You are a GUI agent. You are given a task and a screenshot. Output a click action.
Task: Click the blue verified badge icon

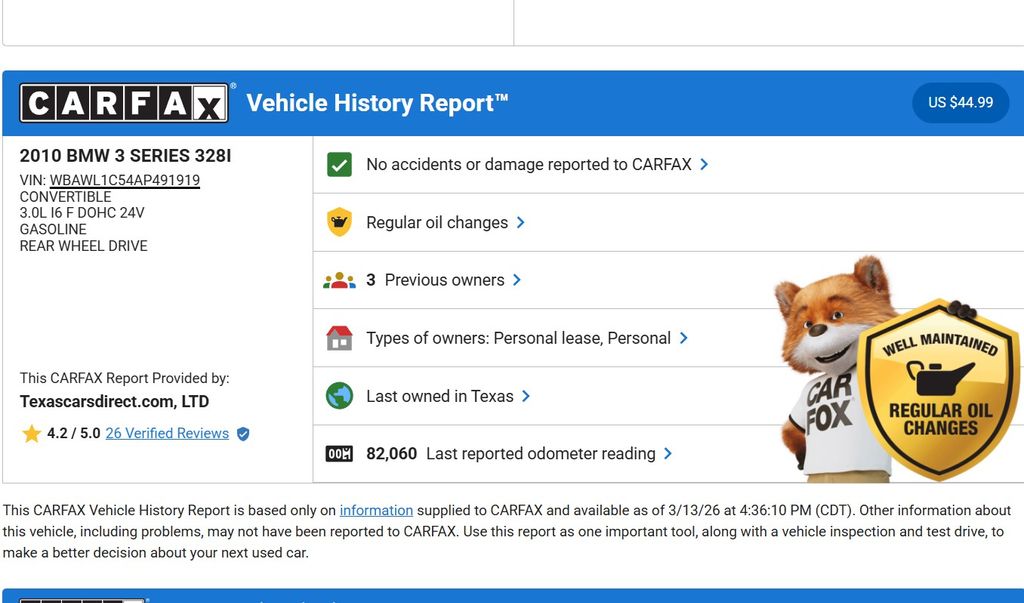click(x=243, y=434)
